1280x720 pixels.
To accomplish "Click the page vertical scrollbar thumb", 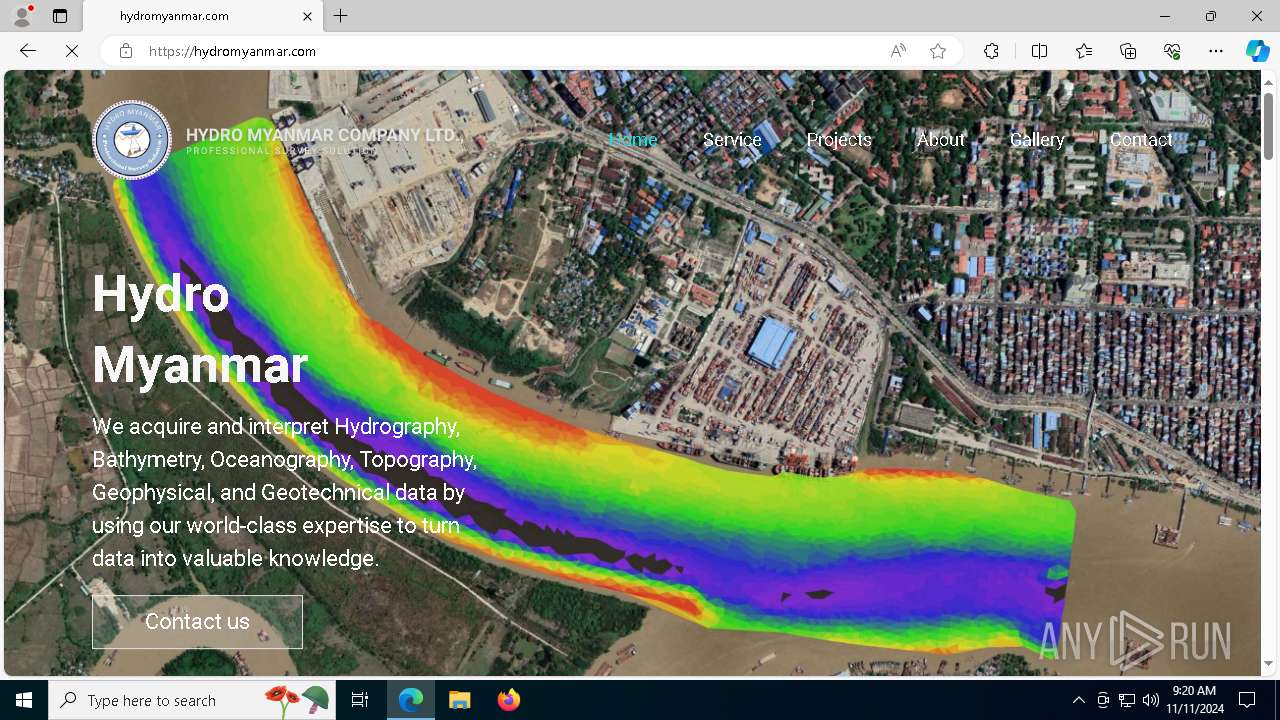I will (1268, 125).
